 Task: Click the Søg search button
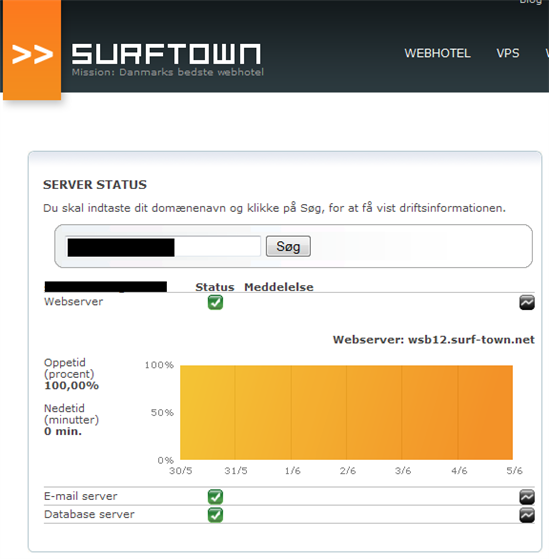(288, 246)
